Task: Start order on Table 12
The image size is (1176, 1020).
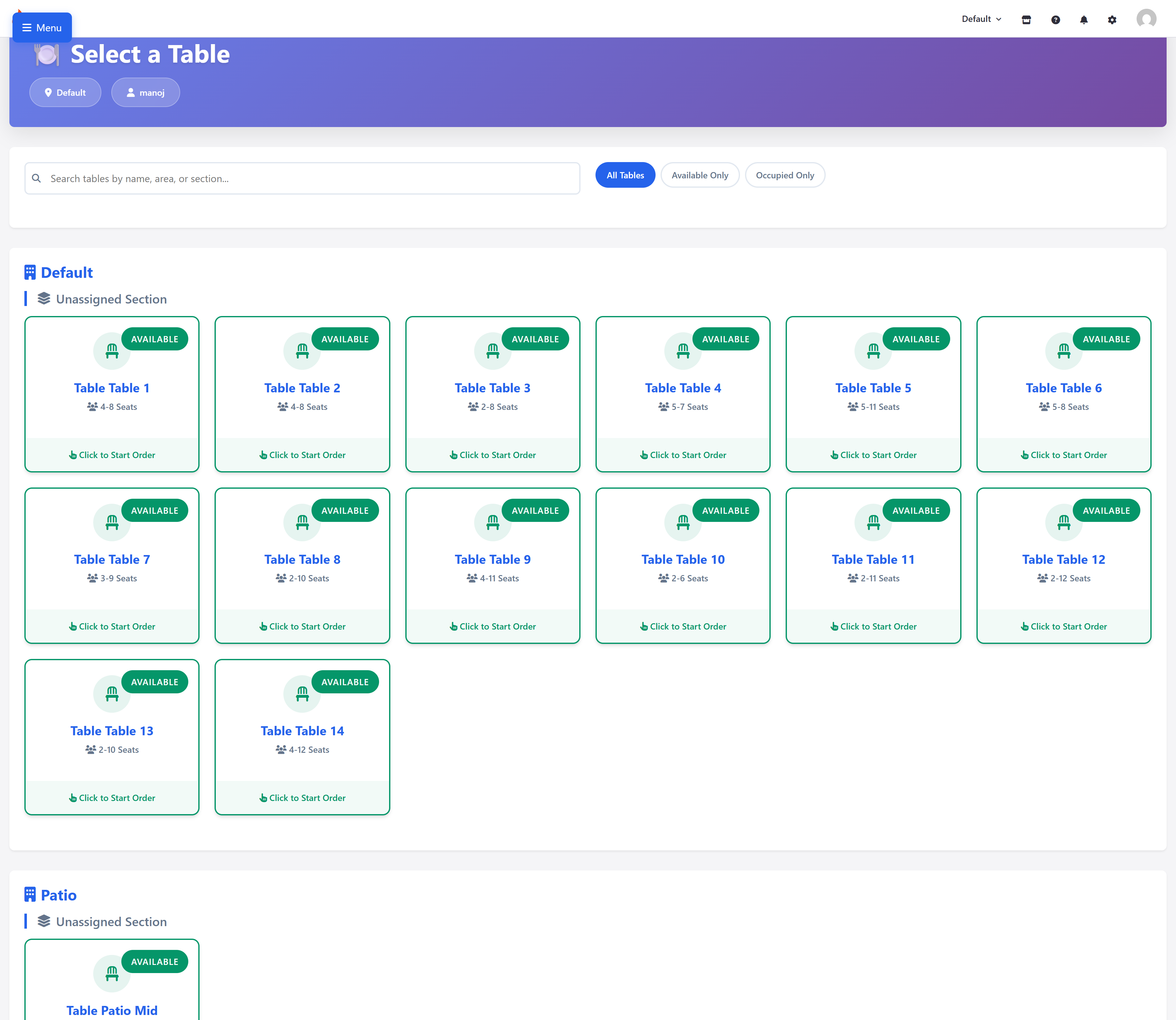Action: [x=1063, y=626]
